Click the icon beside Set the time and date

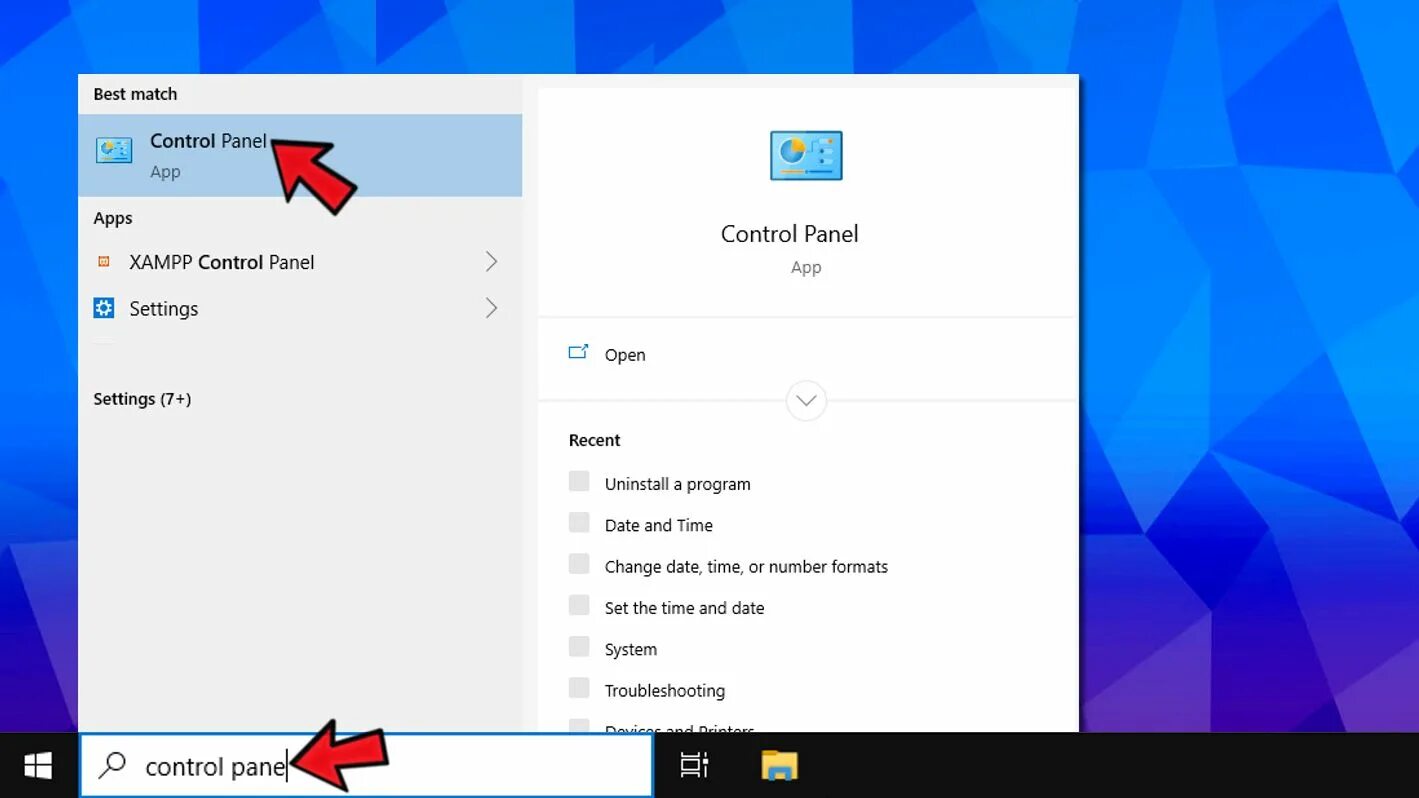point(579,605)
